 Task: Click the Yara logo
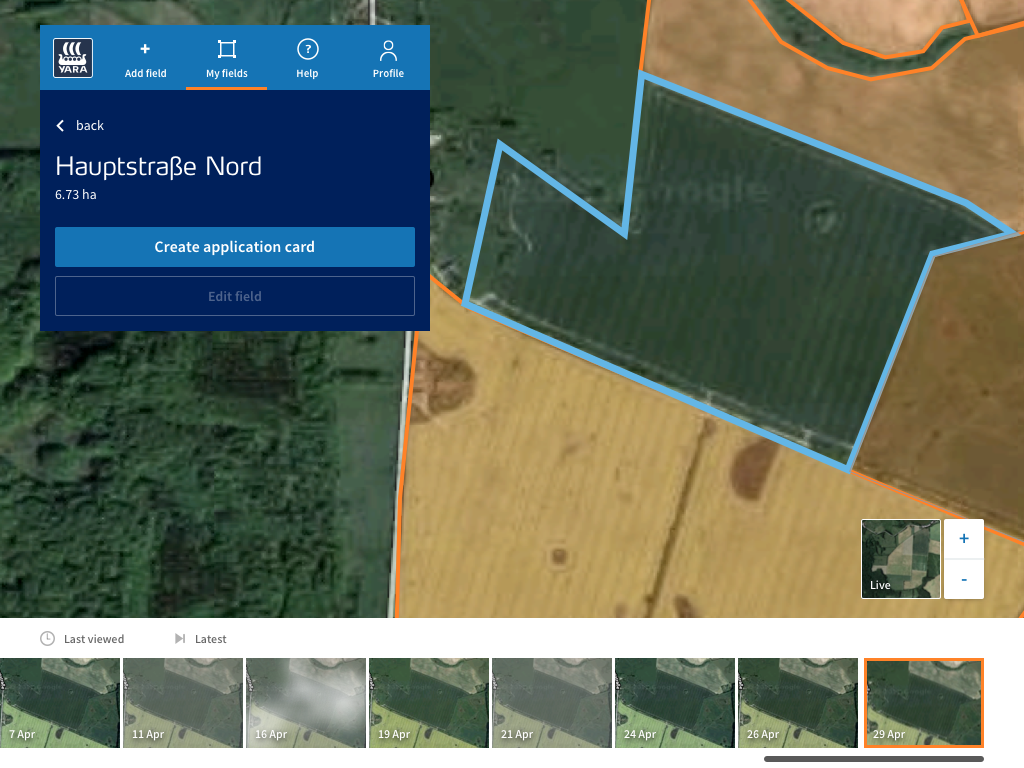pos(73,57)
